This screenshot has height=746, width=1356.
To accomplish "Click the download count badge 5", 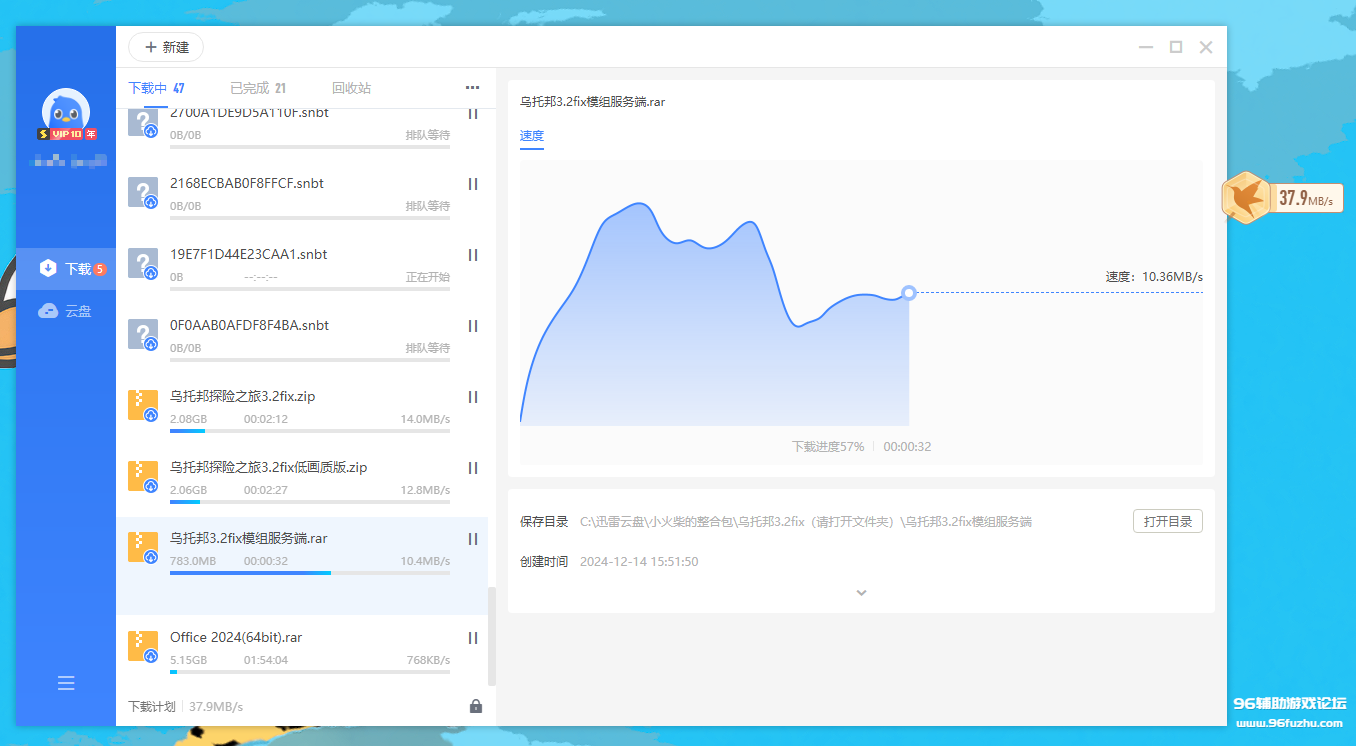I will pyautogui.click(x=100, y=269).
